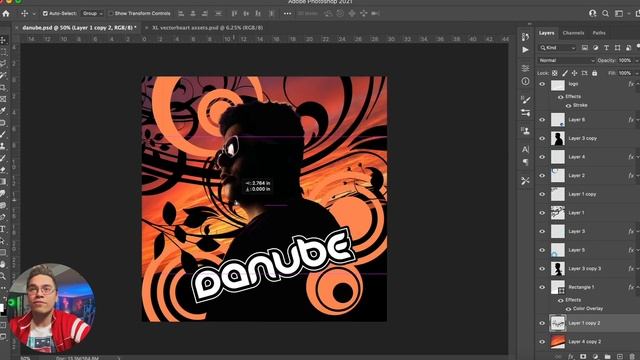The height and width of the screenshot is (360, 640).
Task: Switch to the Paths tab
Action: pos(599,33)
